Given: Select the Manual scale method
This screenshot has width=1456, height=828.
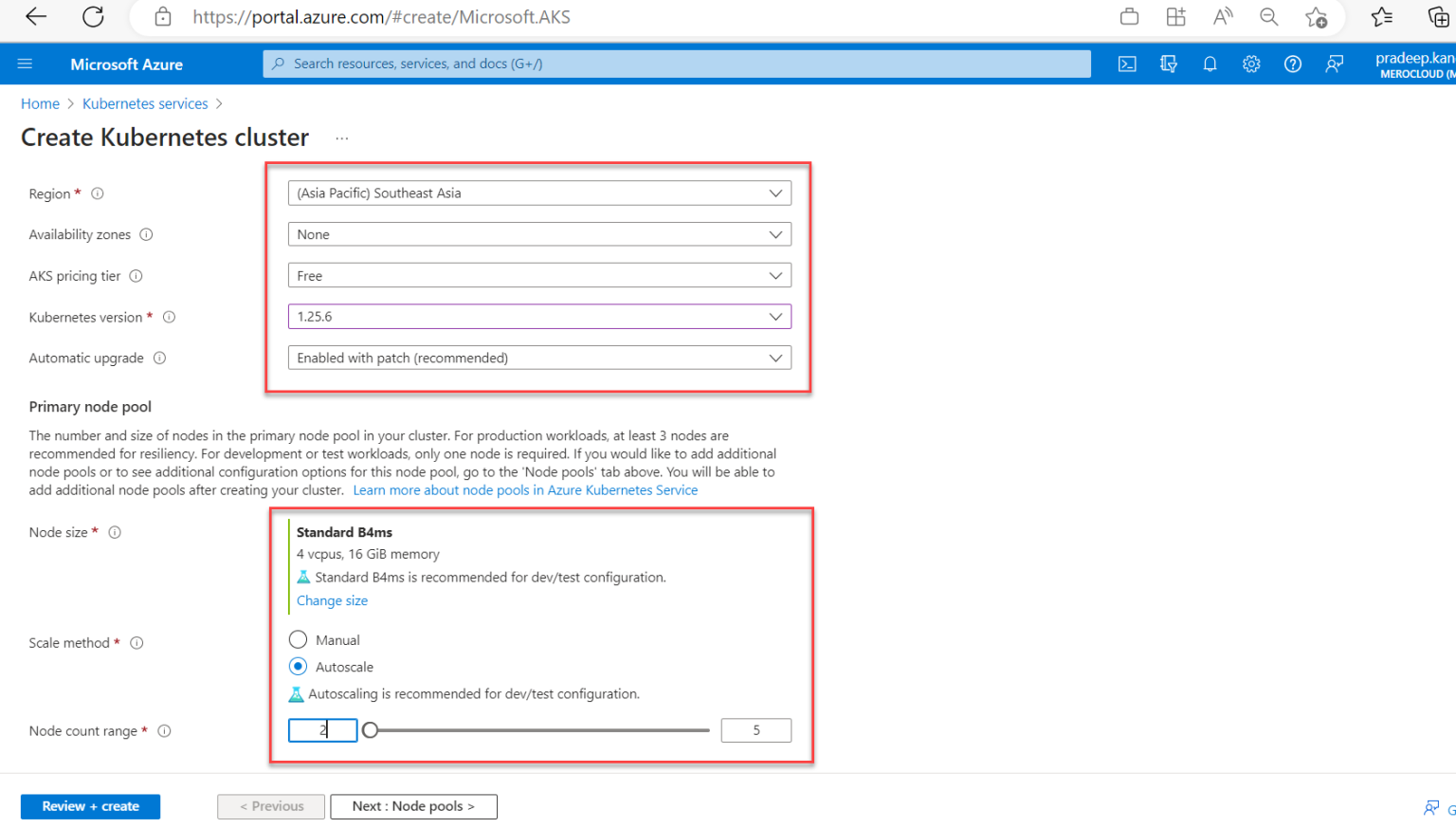Looking at the screenshot, I should pyautogui.click(x=298, y=639).
